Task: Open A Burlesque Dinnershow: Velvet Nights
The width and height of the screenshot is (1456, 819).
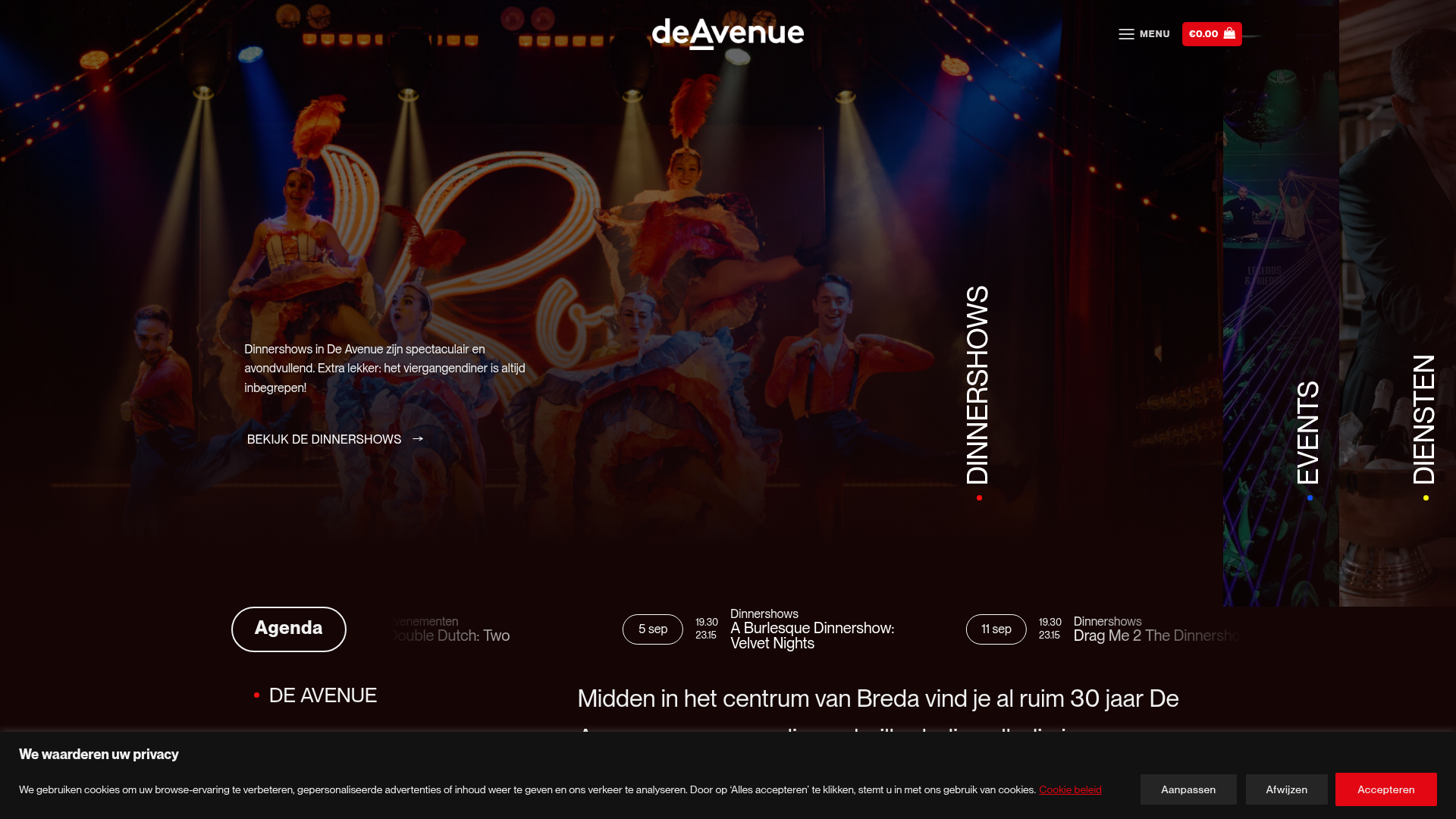Action: (812, 635)
